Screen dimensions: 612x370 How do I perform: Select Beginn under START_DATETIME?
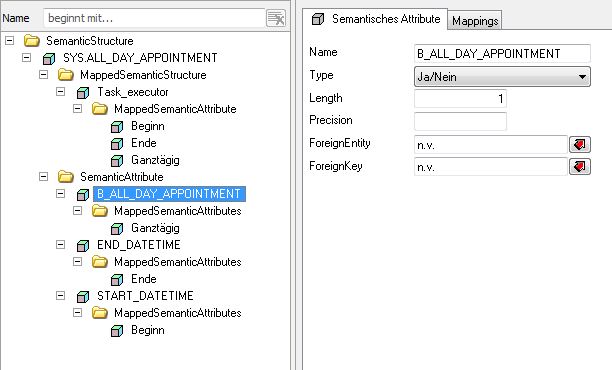[x=148, y=330]
